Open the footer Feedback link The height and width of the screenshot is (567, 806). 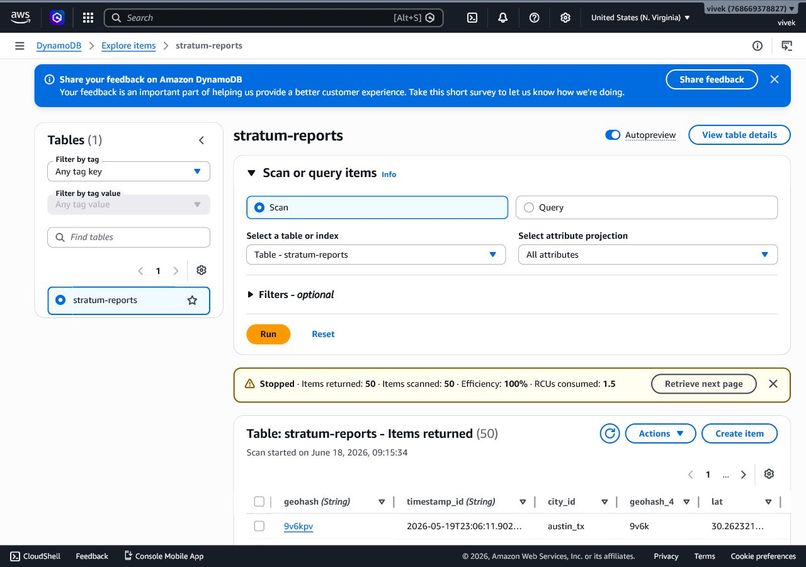click(x=92, y=556)
